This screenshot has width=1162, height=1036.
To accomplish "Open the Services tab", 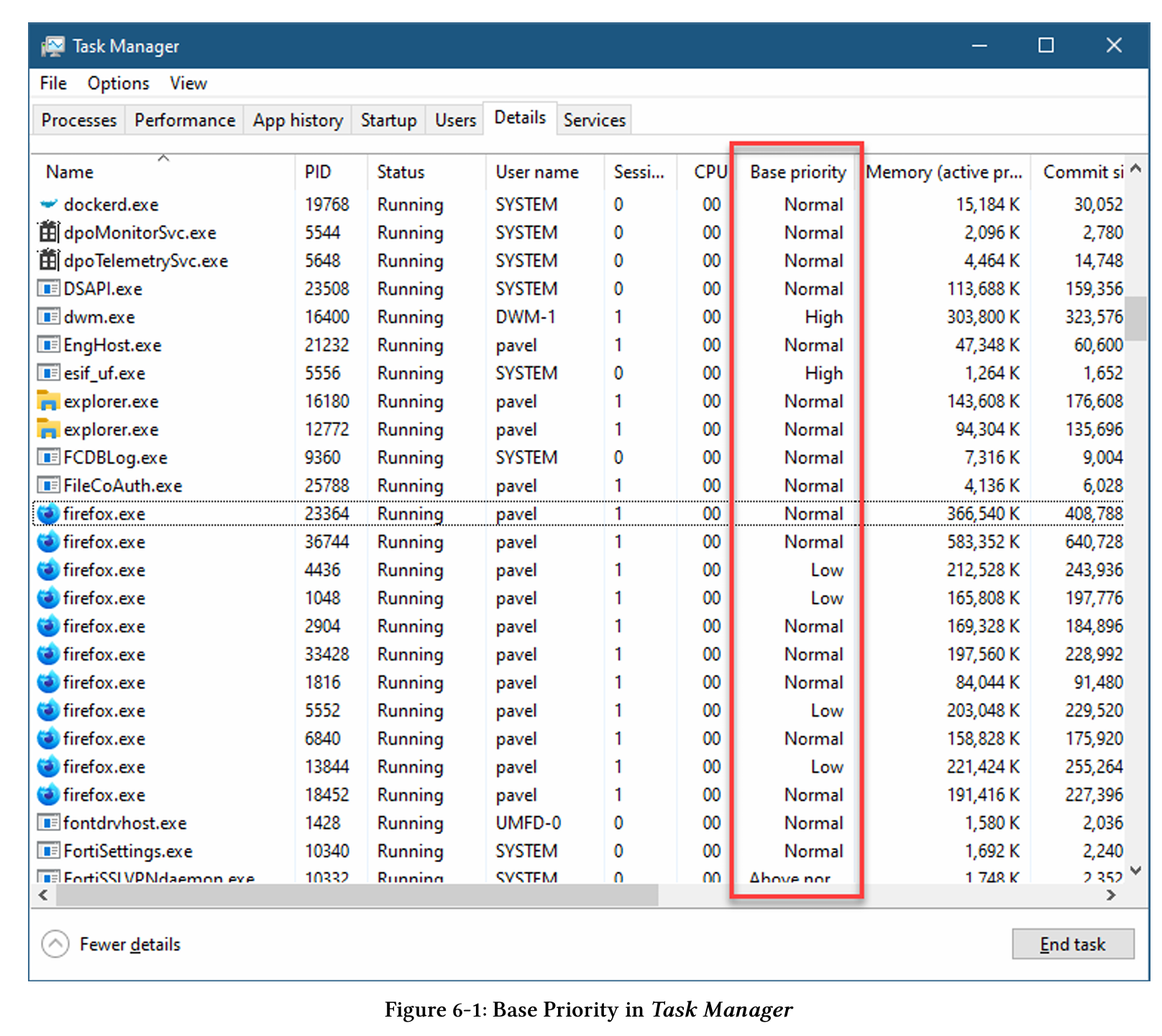I will tap(594, 120).
